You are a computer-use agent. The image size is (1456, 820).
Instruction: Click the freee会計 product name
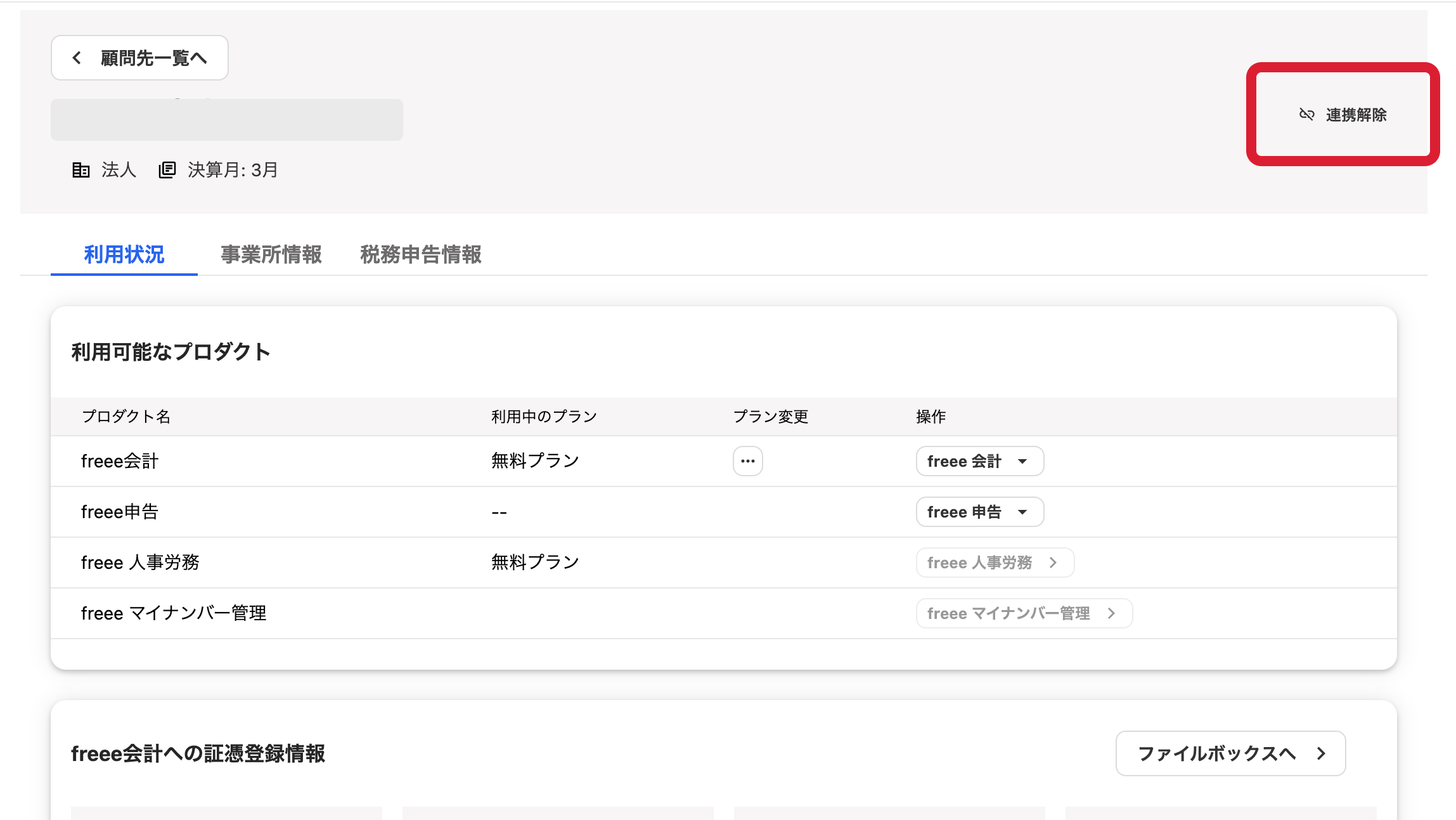120,461
